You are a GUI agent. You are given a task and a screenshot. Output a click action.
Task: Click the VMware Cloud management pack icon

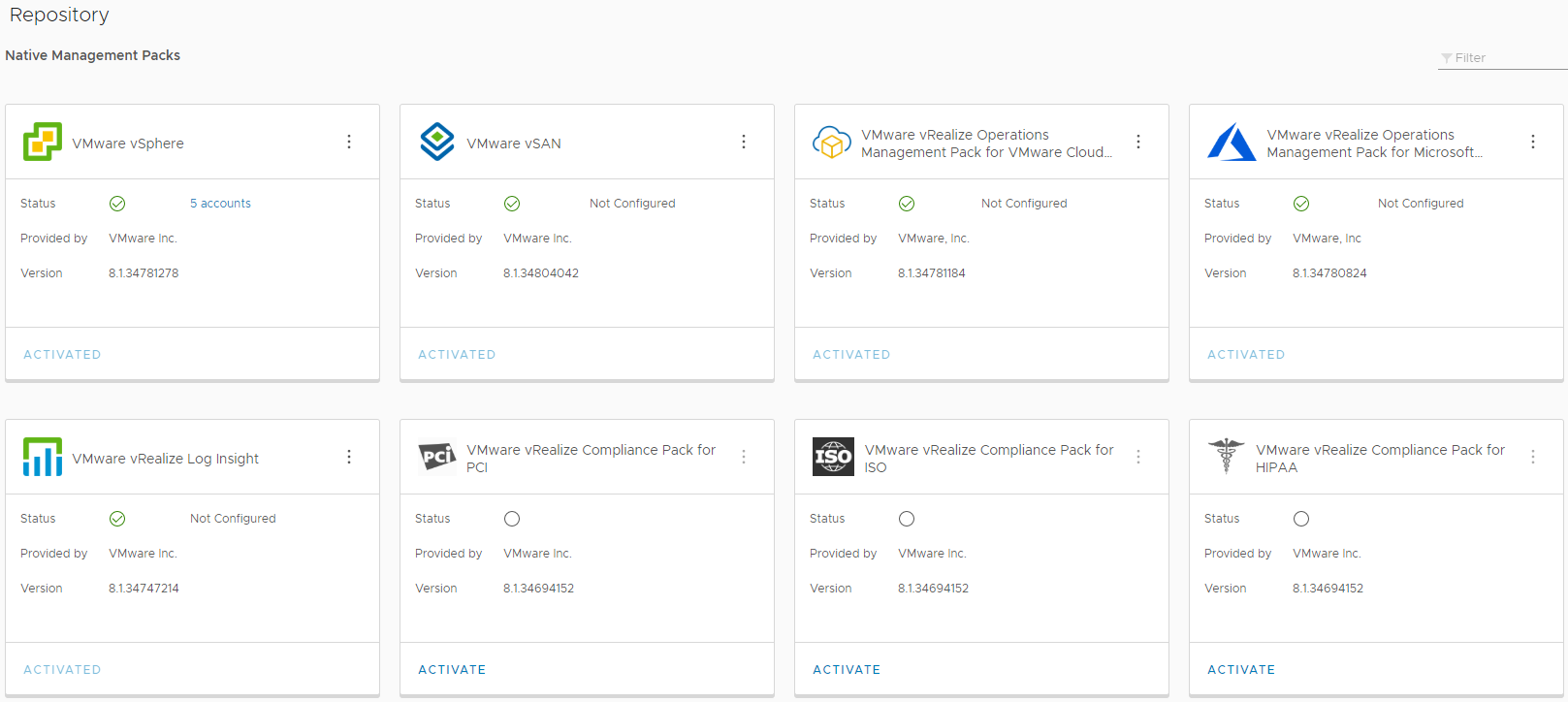pos(832,143)
